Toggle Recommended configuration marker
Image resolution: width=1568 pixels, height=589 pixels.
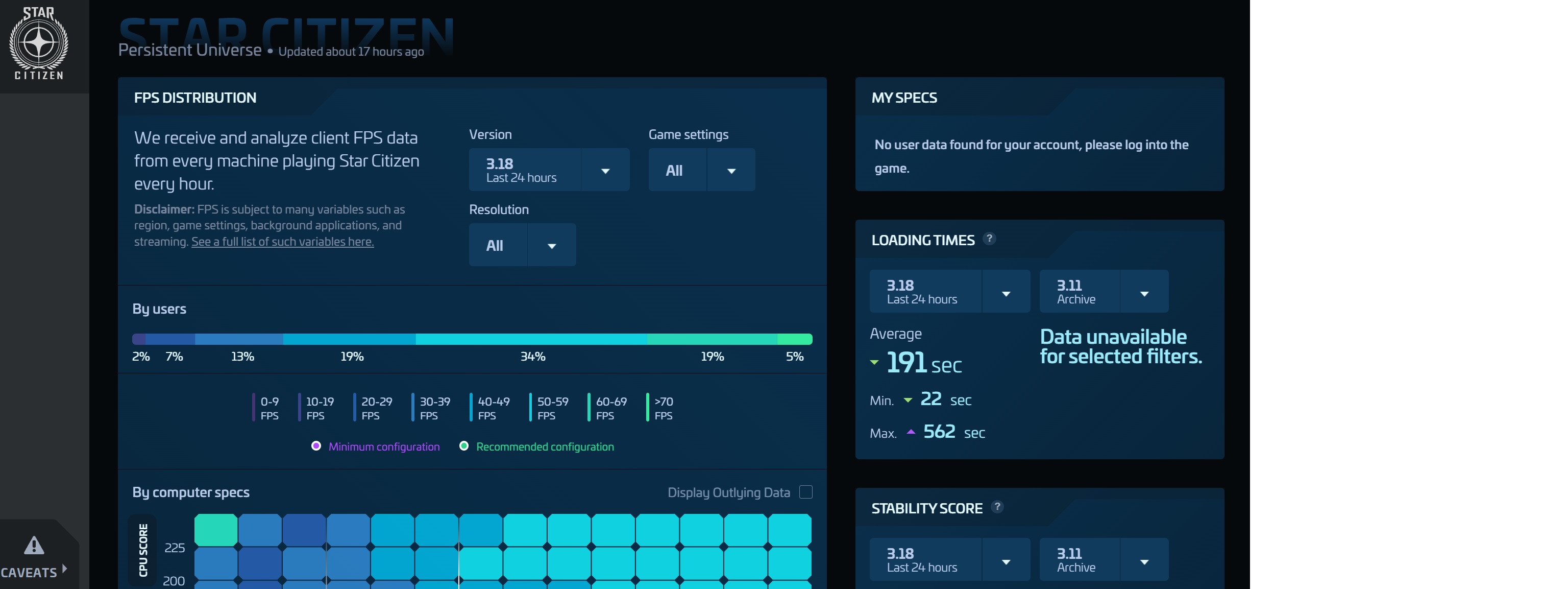tap(464, 446)
